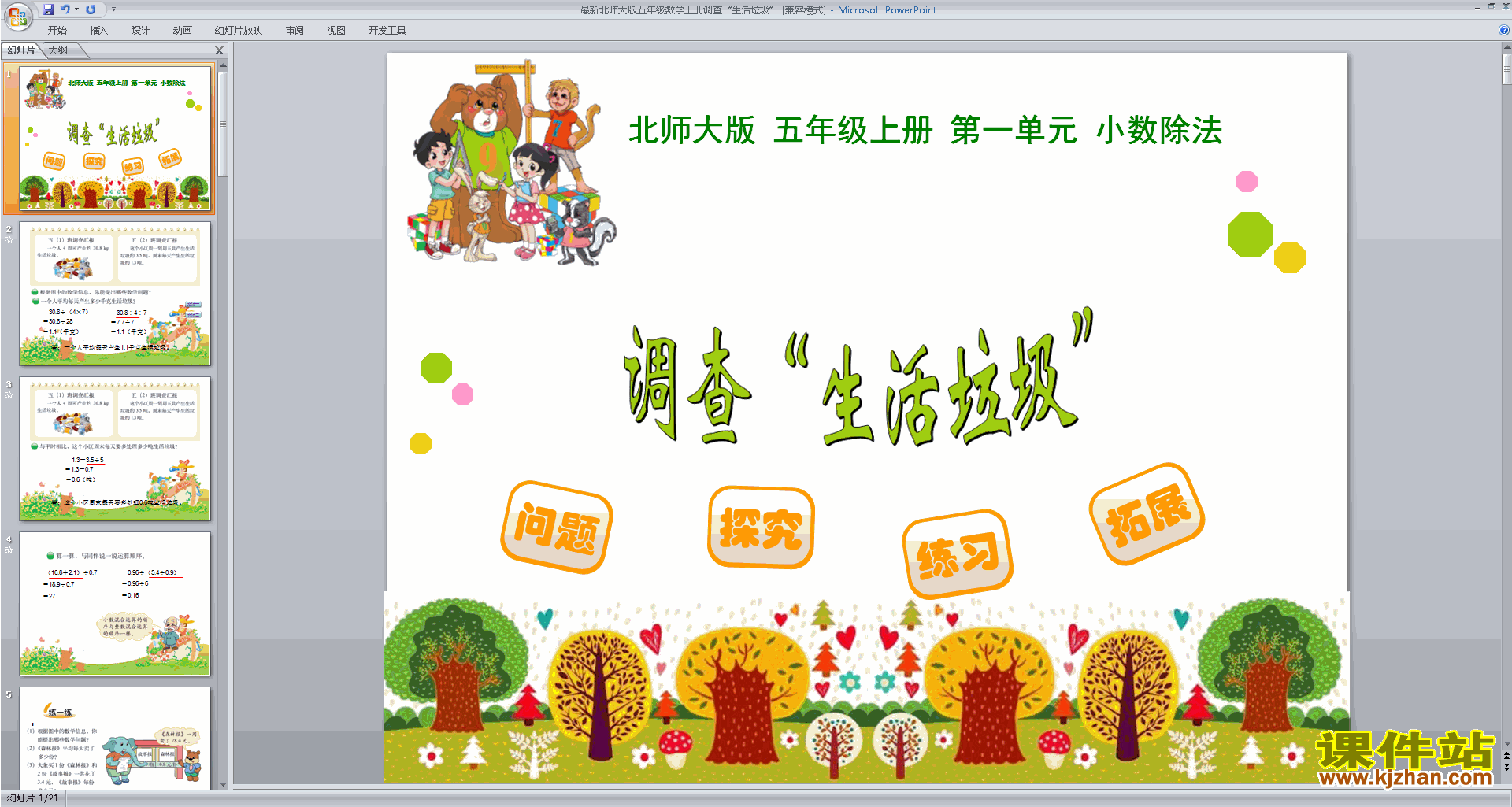Open the 开始 ribbon tab

[x=57, y=31]
